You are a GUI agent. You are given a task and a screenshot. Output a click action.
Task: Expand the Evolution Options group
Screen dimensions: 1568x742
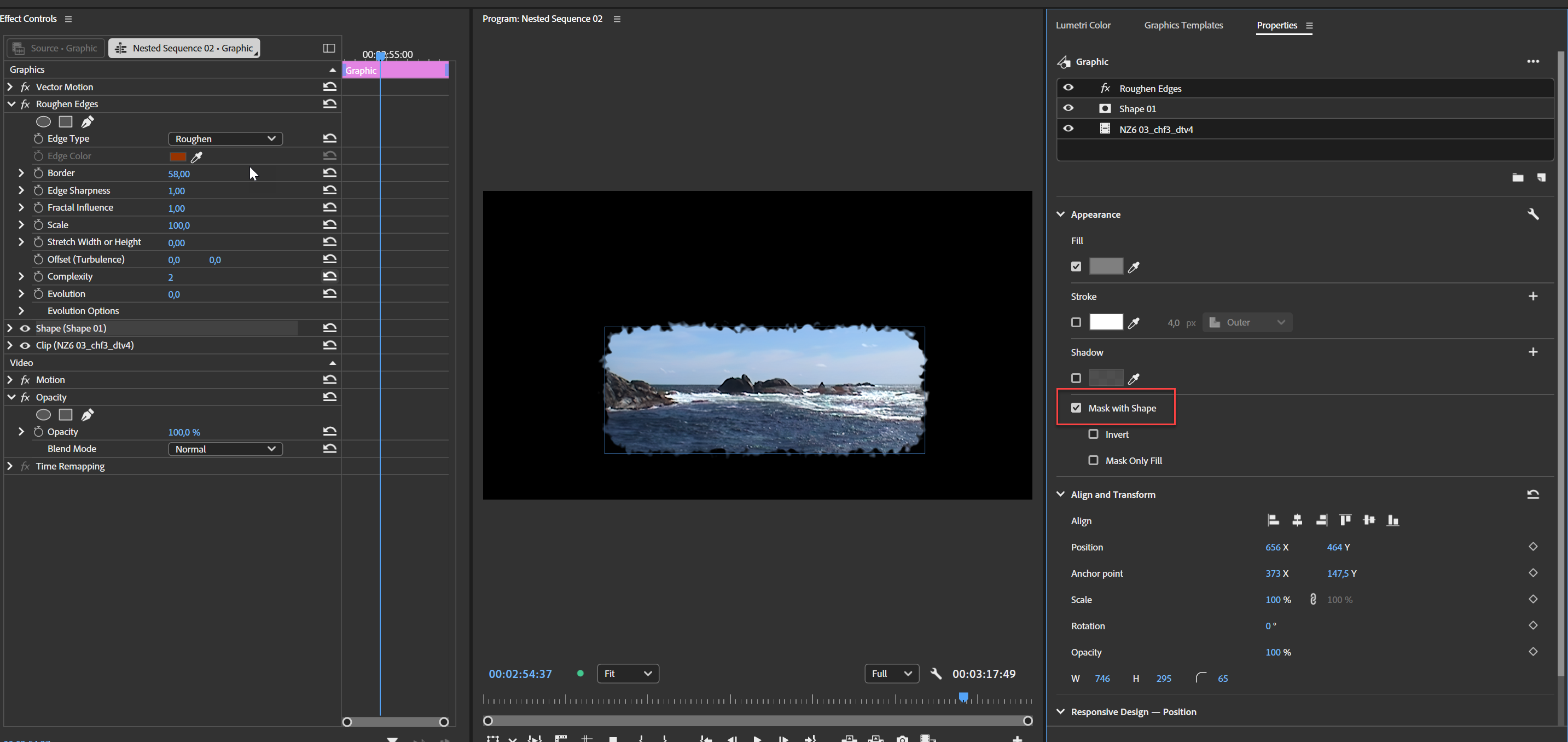[x=21, y=310]
